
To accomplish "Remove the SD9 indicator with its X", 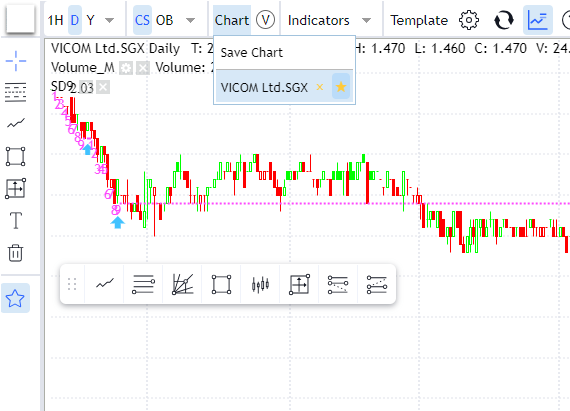I will coord(103,87).
